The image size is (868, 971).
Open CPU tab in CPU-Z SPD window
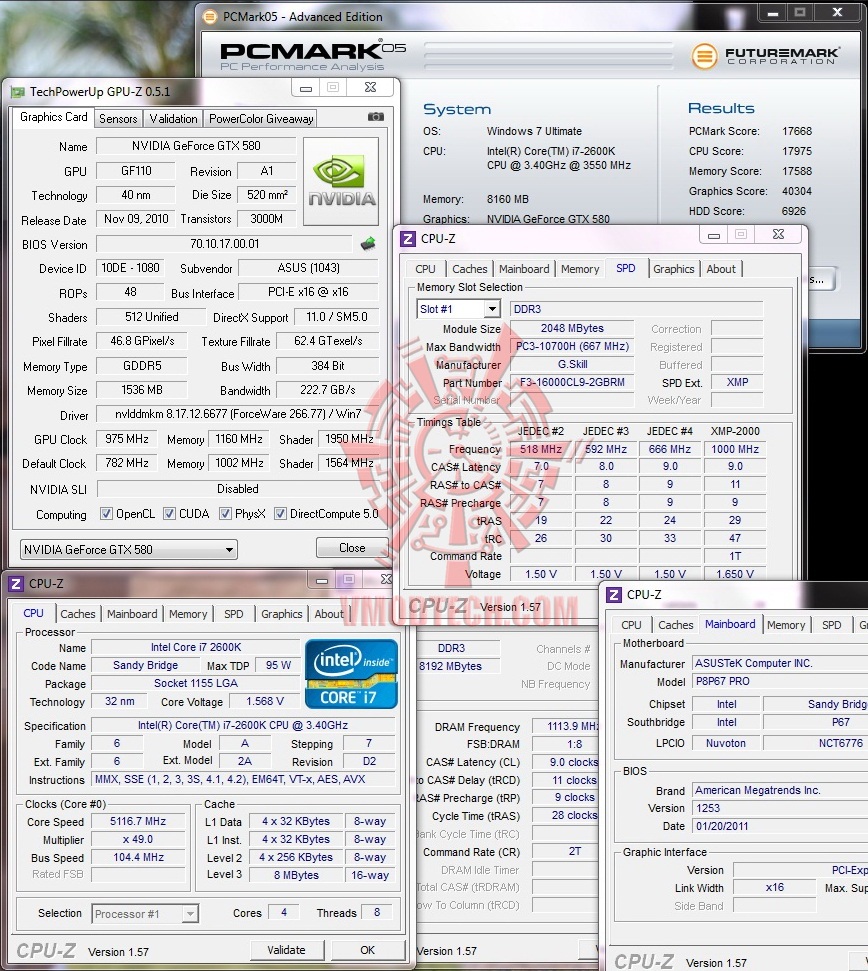pyautogui.click(x=425, y=269)
